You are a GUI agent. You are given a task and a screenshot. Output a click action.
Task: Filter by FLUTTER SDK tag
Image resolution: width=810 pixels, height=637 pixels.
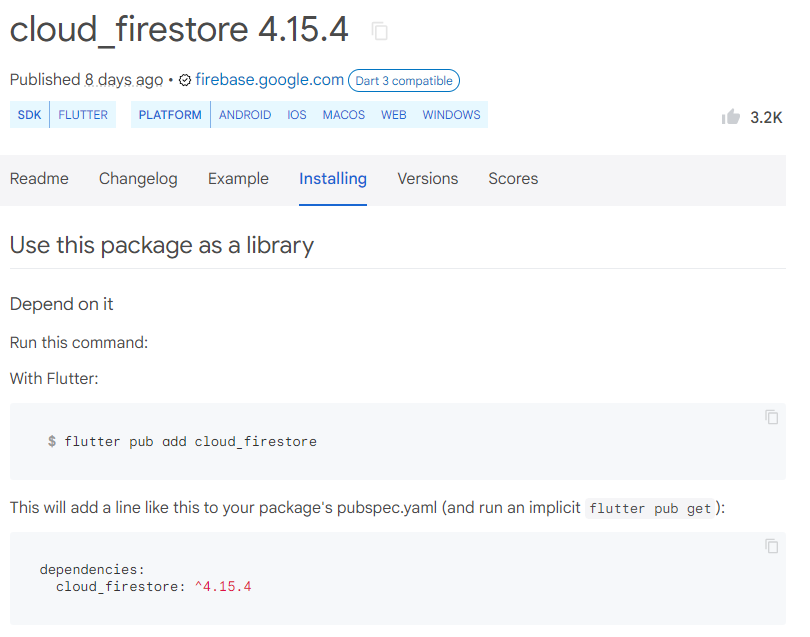tap(83, 115)
